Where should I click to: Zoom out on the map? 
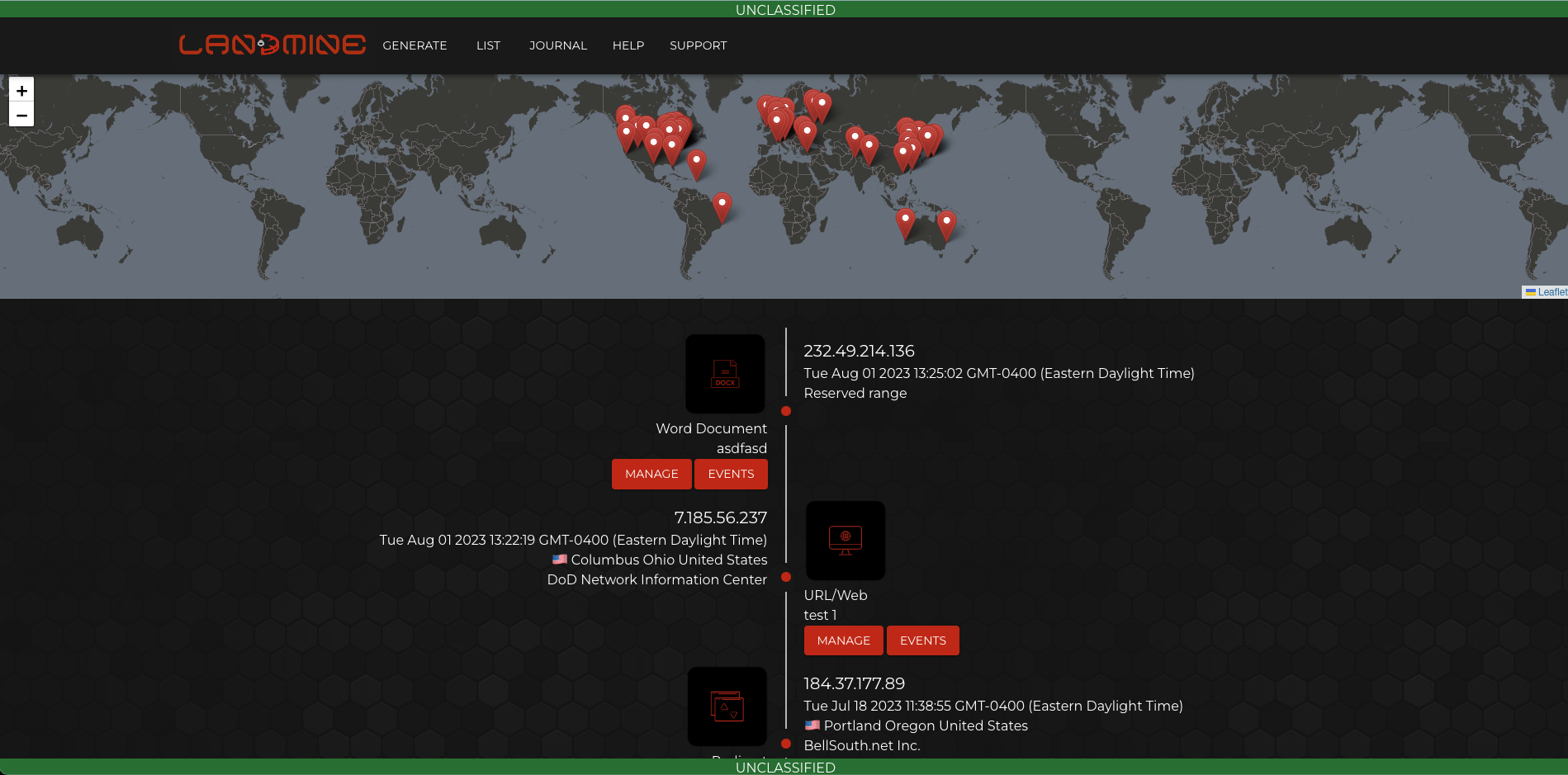click(21, 116)
